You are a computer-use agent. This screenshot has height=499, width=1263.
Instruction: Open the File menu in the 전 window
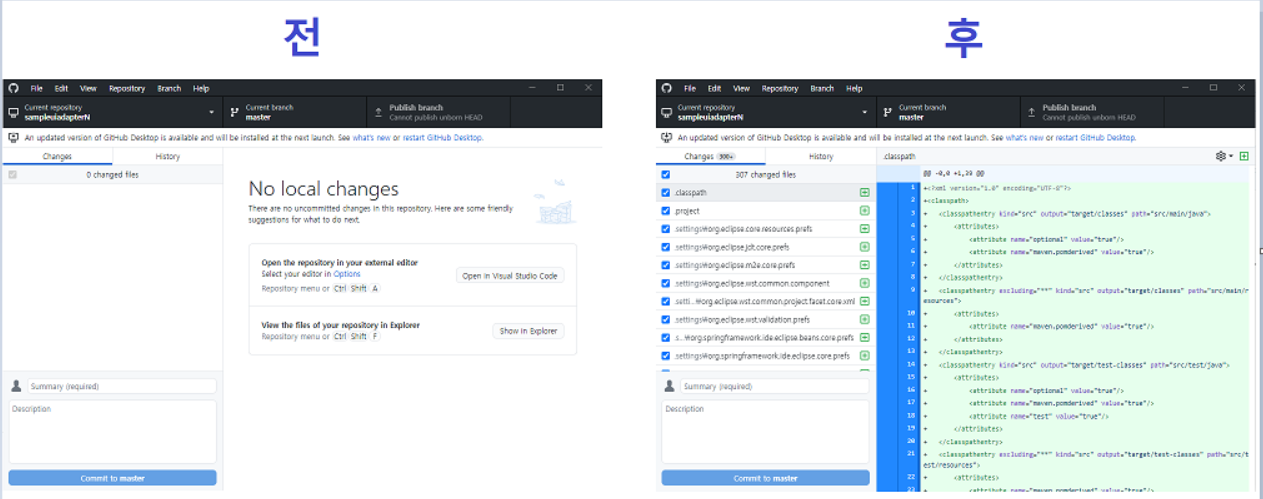click(36, 88)
